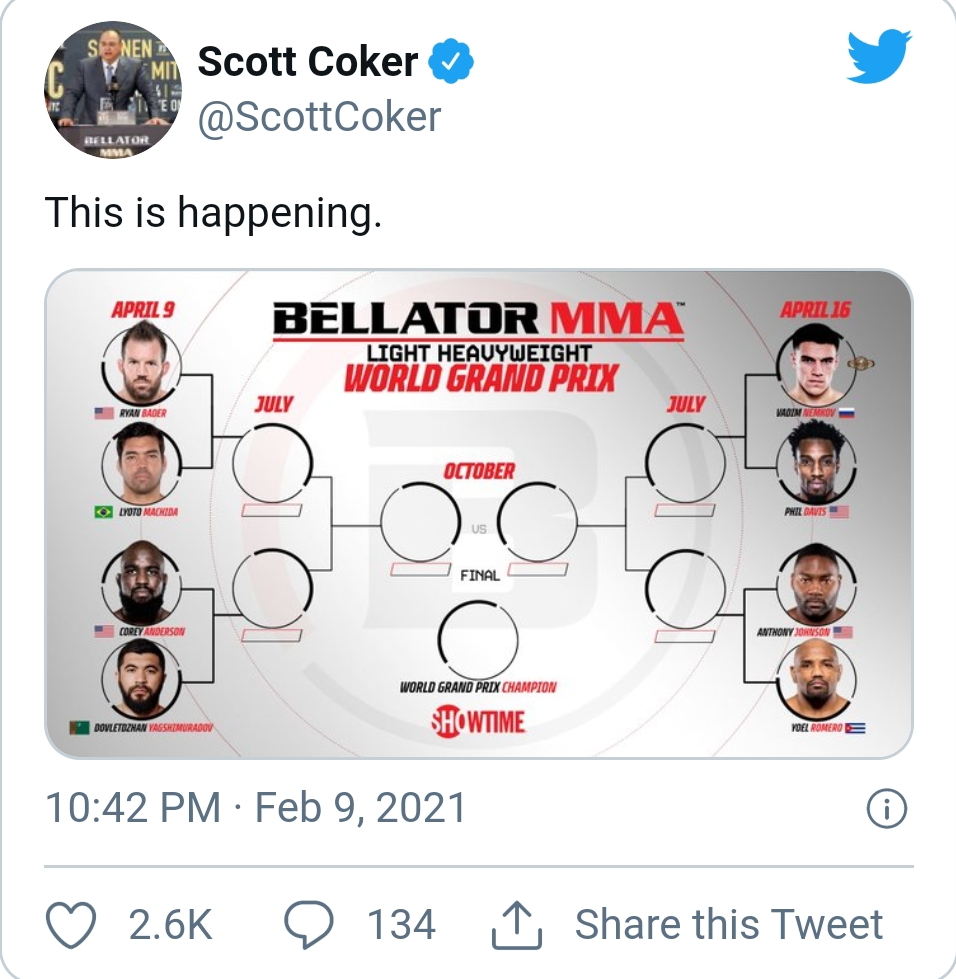
Task: Open the @ScottCoker handle link
Action: pos(319,117)
